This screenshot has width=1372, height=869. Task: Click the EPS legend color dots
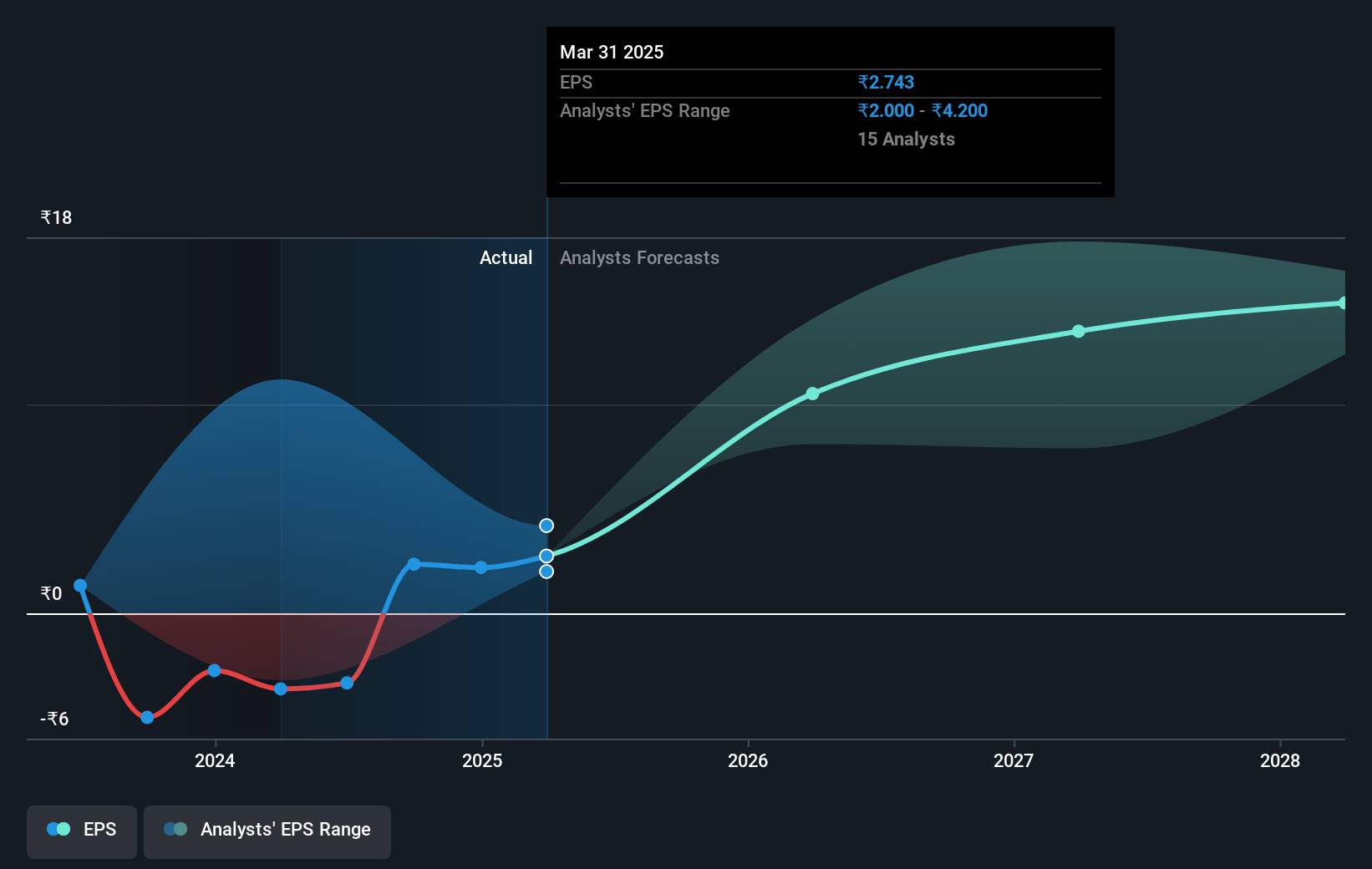pos(58,829)
